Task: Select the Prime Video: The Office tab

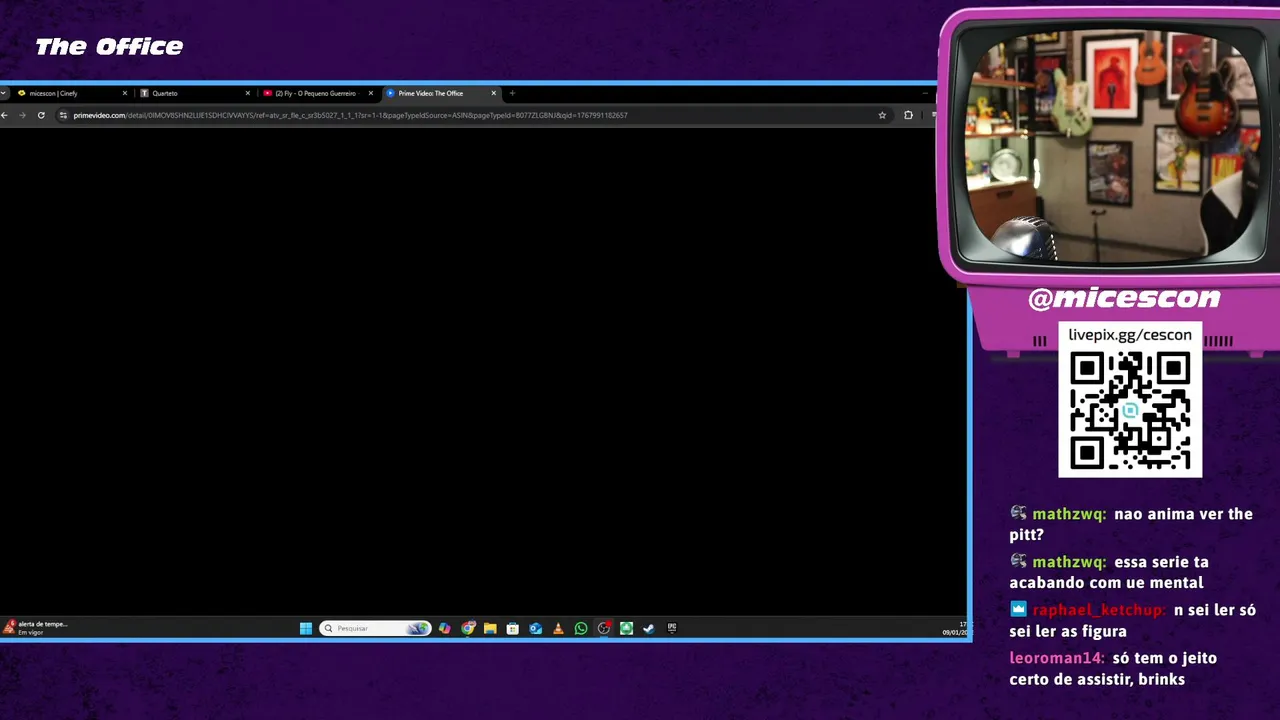Action: (x=440, y=93)
